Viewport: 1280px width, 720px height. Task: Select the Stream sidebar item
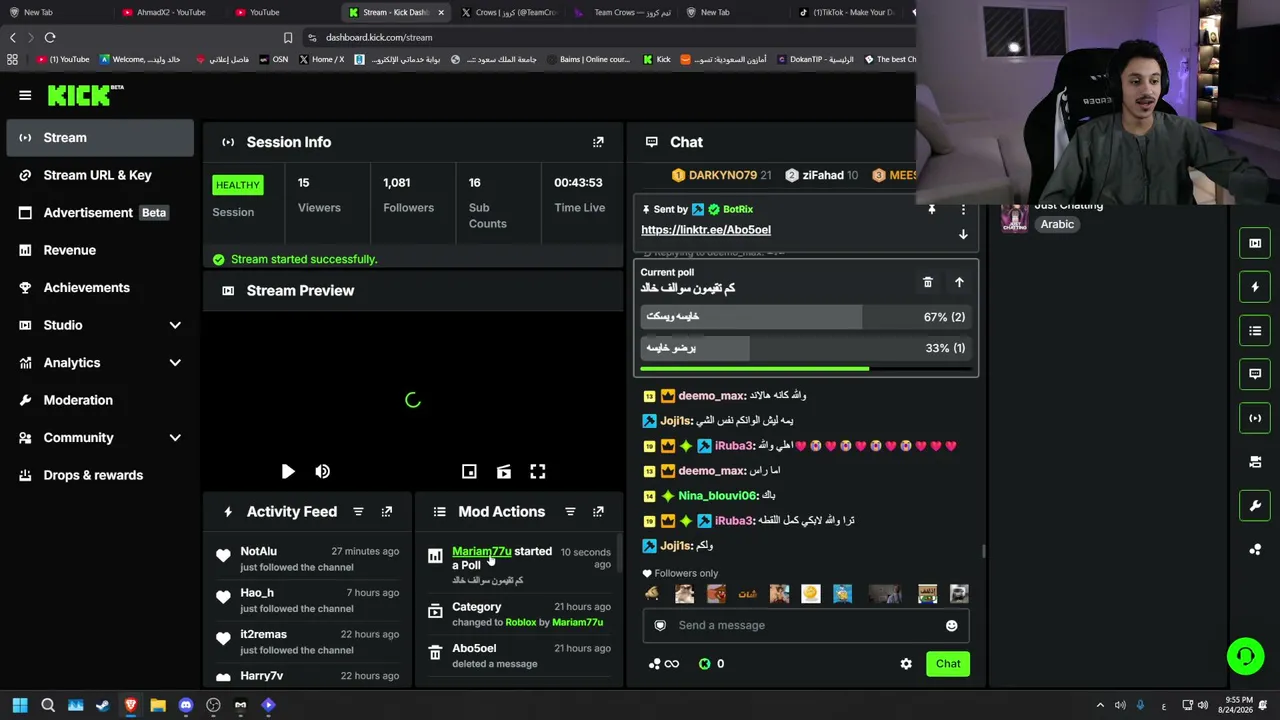coord(100,138)
